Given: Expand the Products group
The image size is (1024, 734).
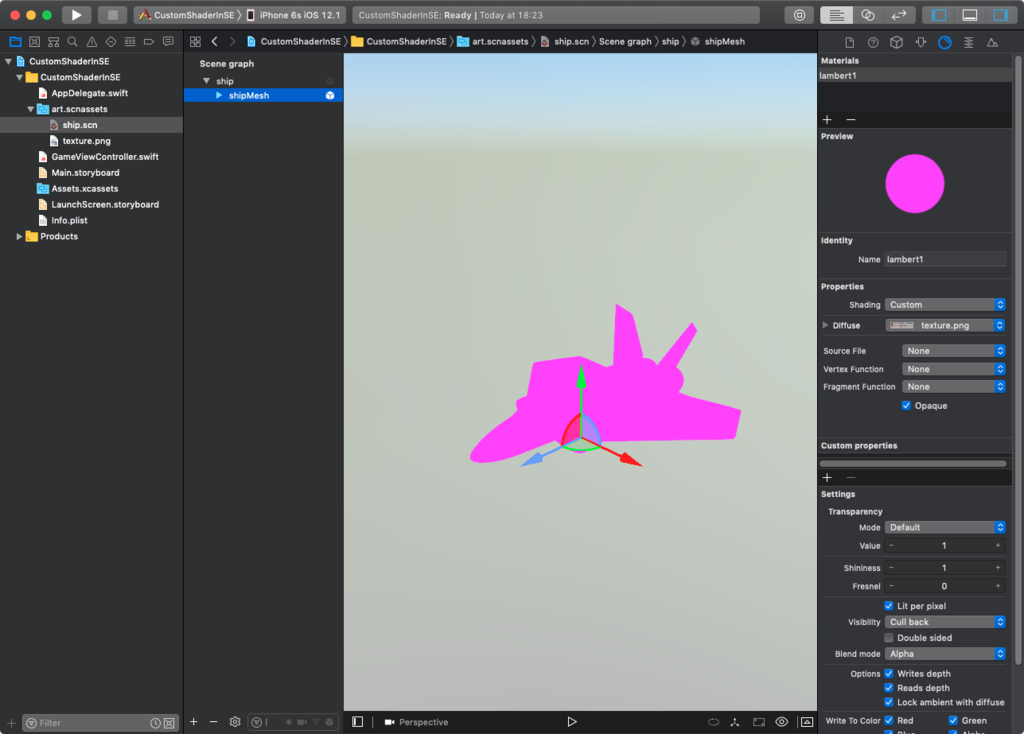Looking at the screenshot, I should point(19,236).
